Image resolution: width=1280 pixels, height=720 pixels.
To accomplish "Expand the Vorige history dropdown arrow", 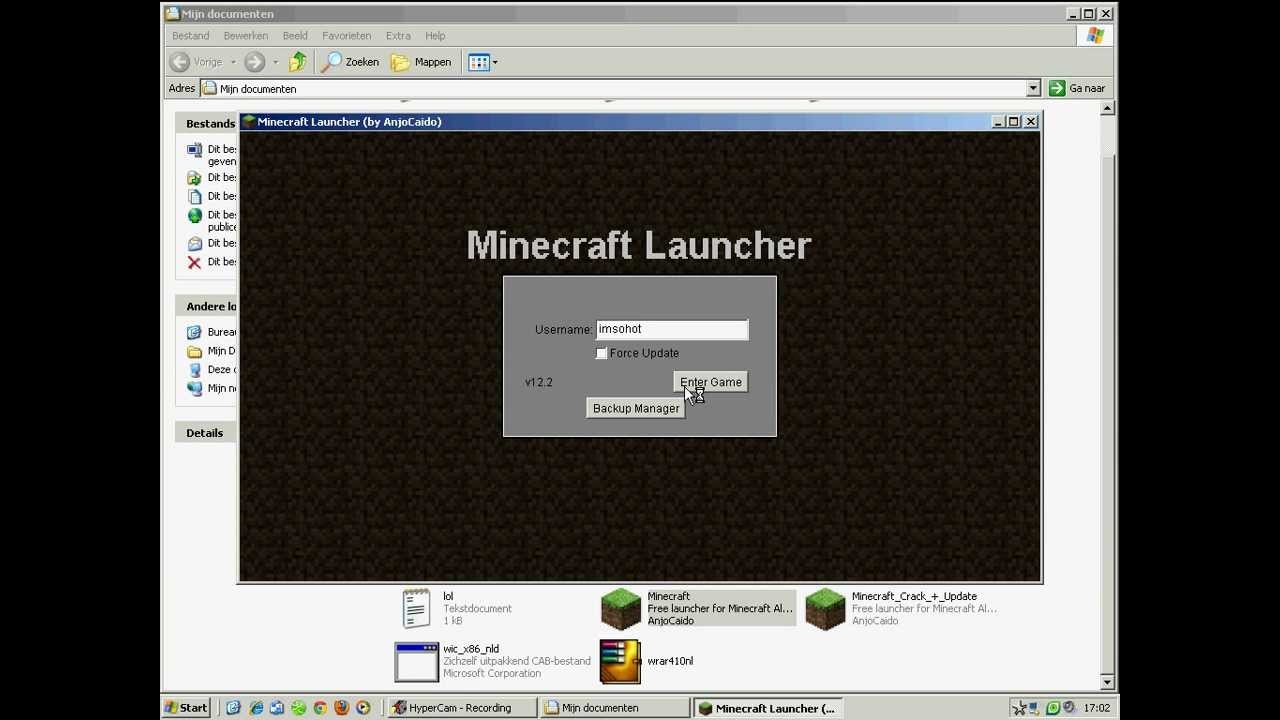I will click(233, 62).
